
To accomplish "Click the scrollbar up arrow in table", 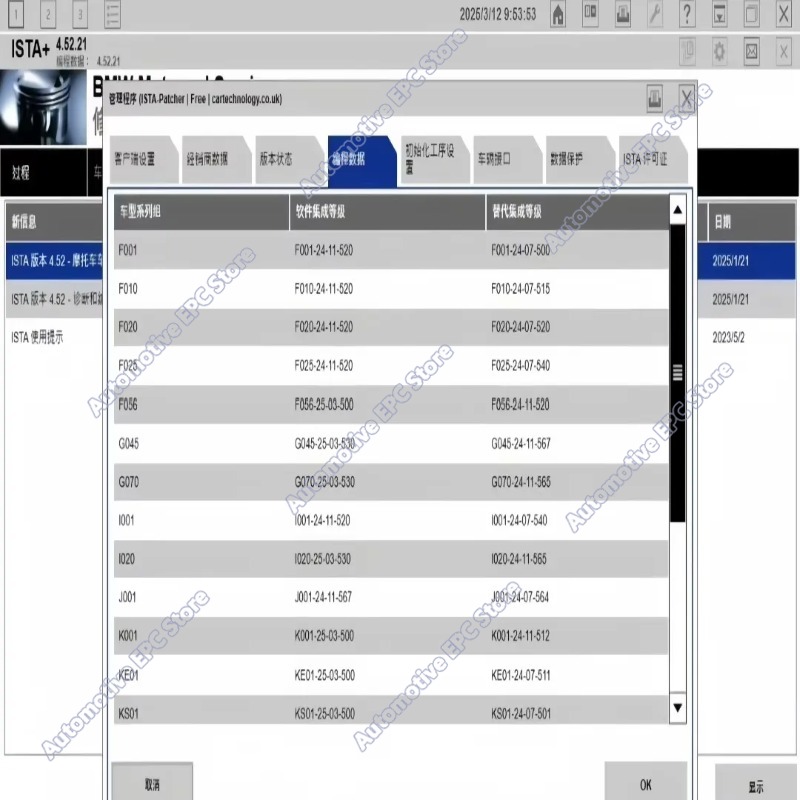I will 677,209.
